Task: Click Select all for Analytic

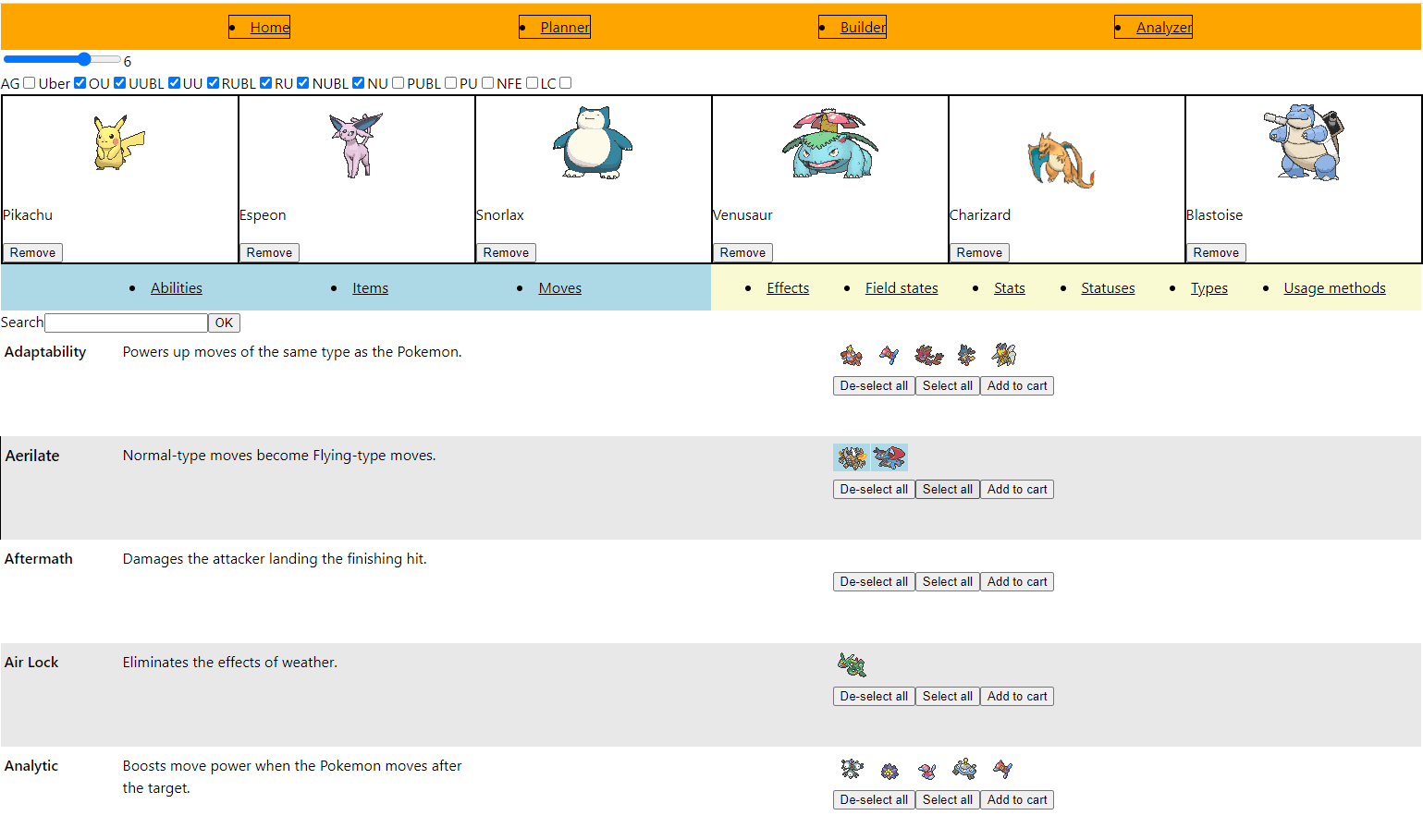Action: tap(948, 799)
